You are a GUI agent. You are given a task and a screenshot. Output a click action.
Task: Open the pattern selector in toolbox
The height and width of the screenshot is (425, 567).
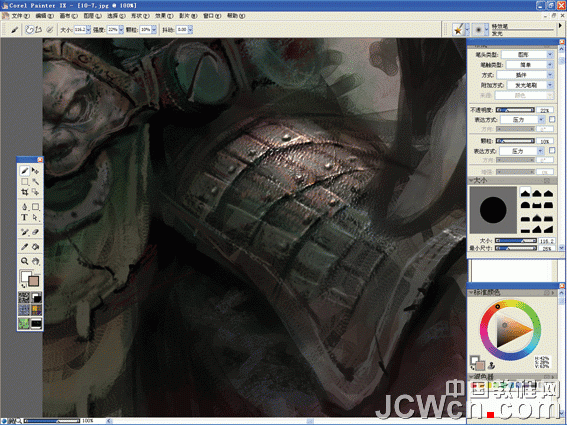tap(24, 310)
